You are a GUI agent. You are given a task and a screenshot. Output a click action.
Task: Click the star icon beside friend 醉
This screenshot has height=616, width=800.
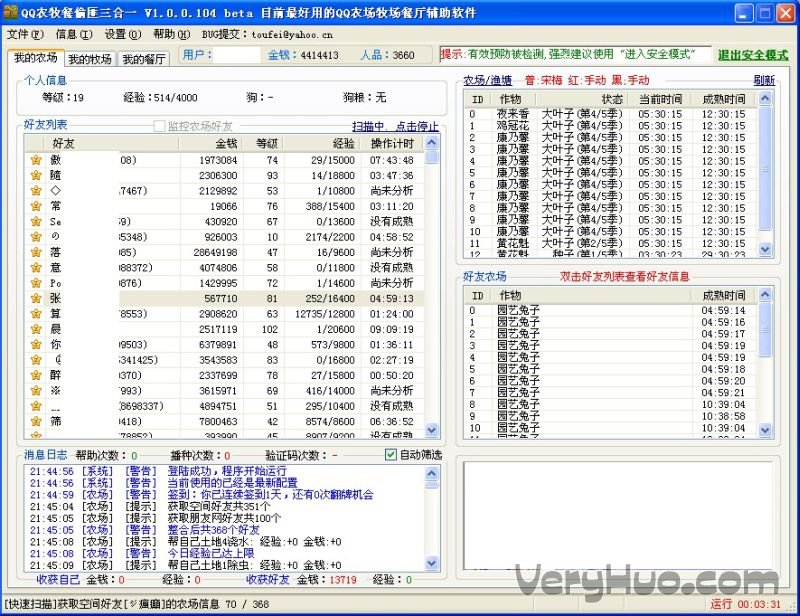[x=35, y=376]
